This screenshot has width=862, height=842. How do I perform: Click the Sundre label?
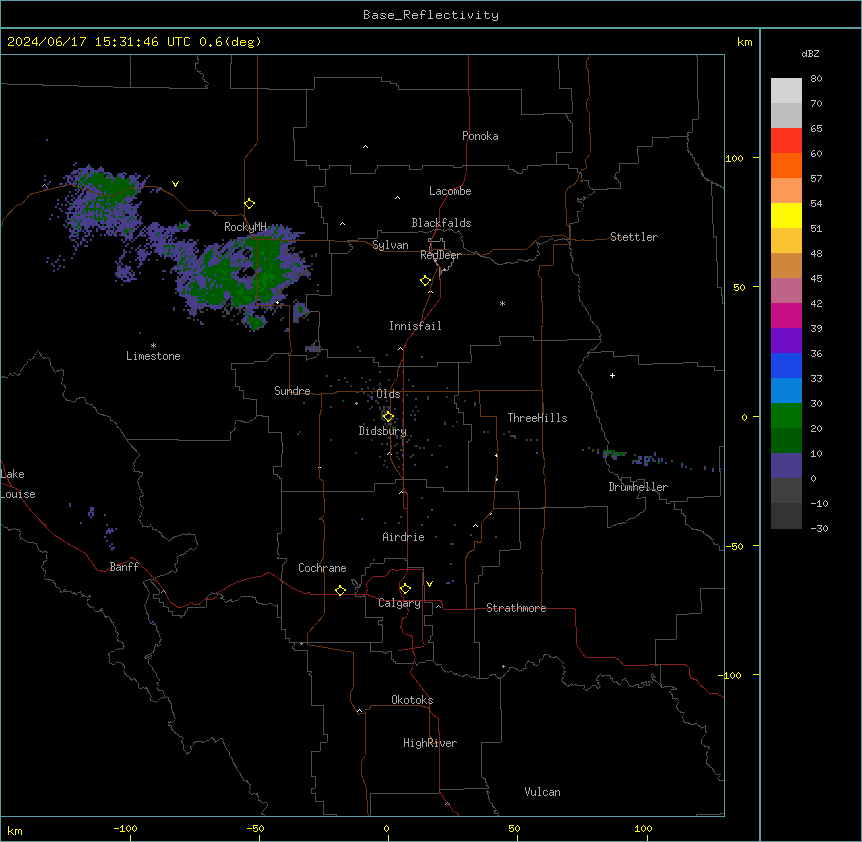[292, 391]
